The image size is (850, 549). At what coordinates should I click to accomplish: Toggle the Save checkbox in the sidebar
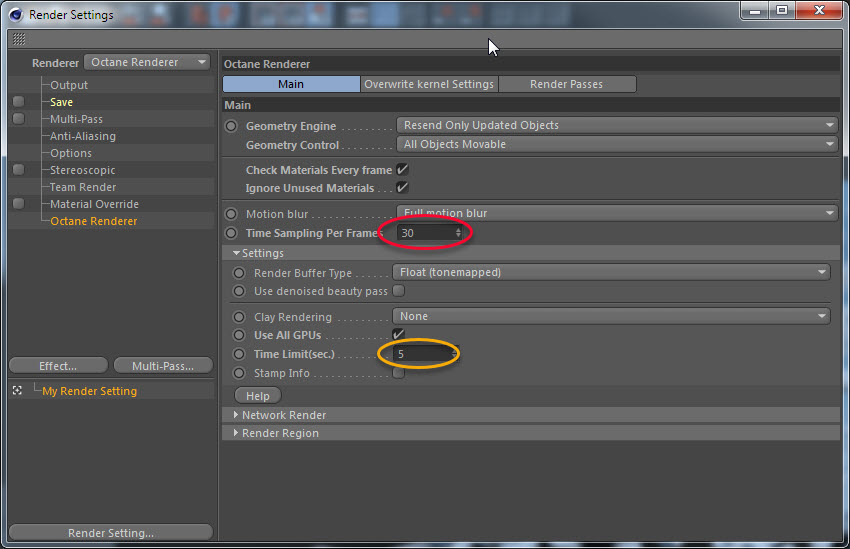point(18,101)
